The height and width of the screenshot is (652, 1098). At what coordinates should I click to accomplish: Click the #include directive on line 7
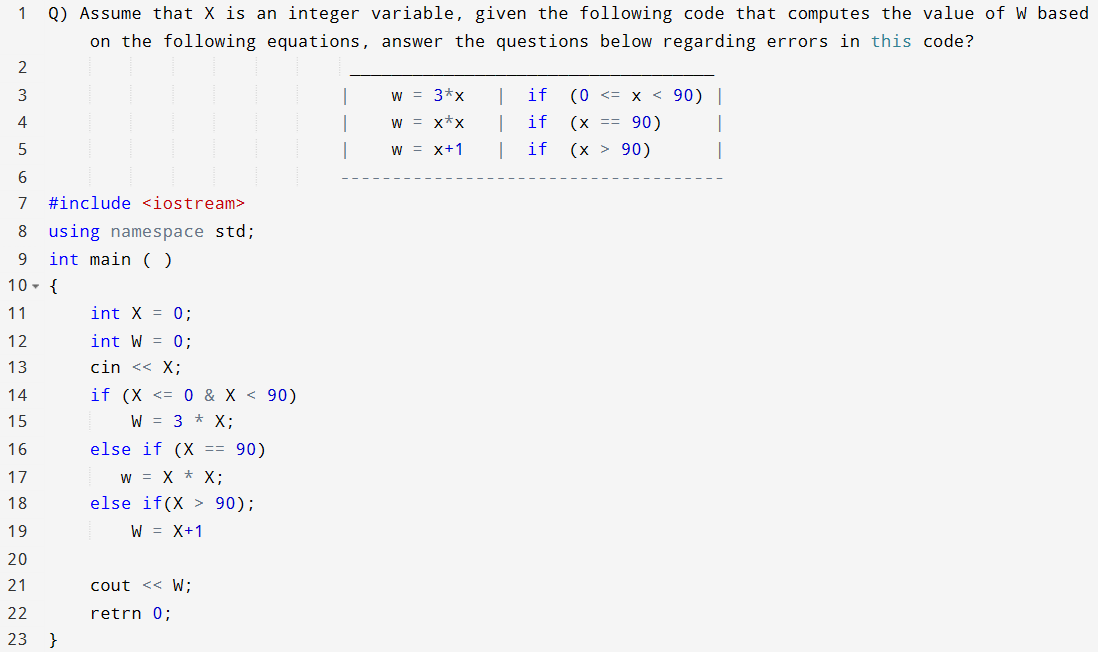click(90, 203)
